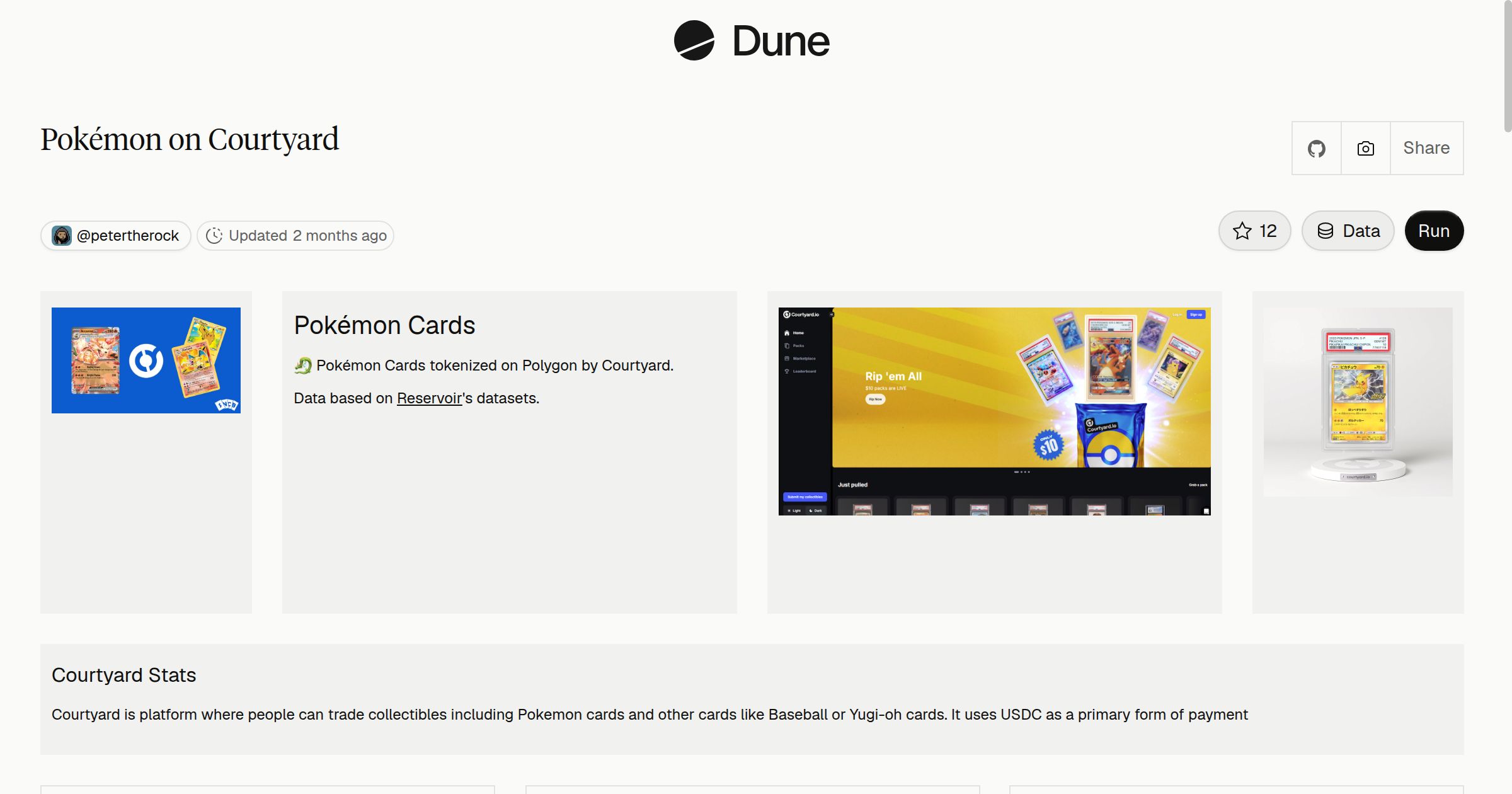Star this dashboard with the star icon

click(1242, 231)
